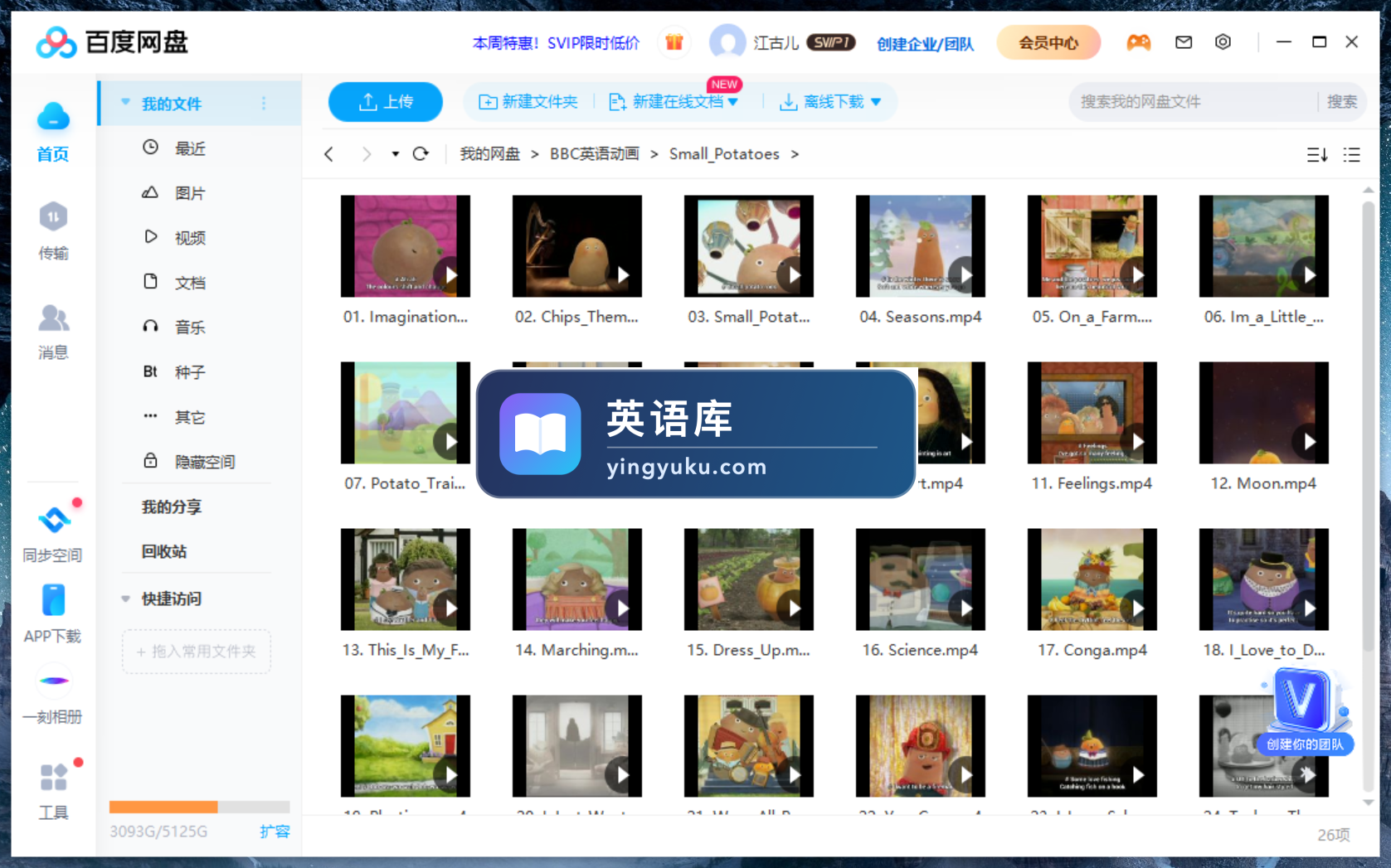Select 05. On_a_Farm video thumbnail
This screenshot has height=868, width=1391.
(x=1092, y=246)
